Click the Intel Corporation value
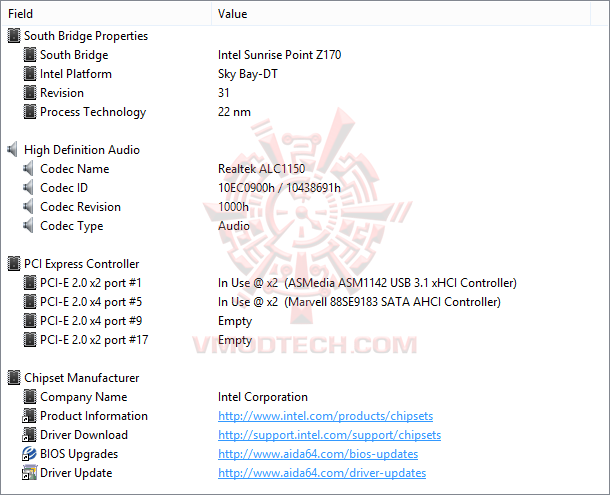610x495 pixels. [263, 397]
